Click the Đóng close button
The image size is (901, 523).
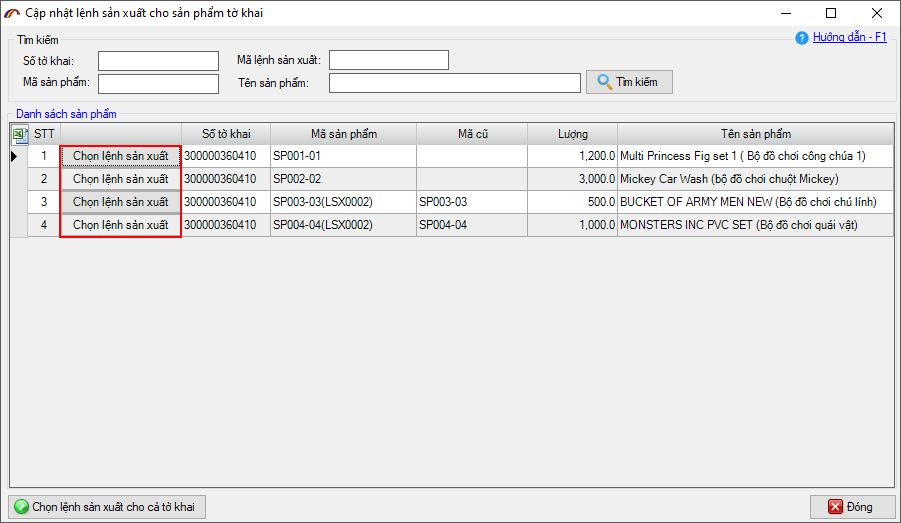[x=852, y=507]
